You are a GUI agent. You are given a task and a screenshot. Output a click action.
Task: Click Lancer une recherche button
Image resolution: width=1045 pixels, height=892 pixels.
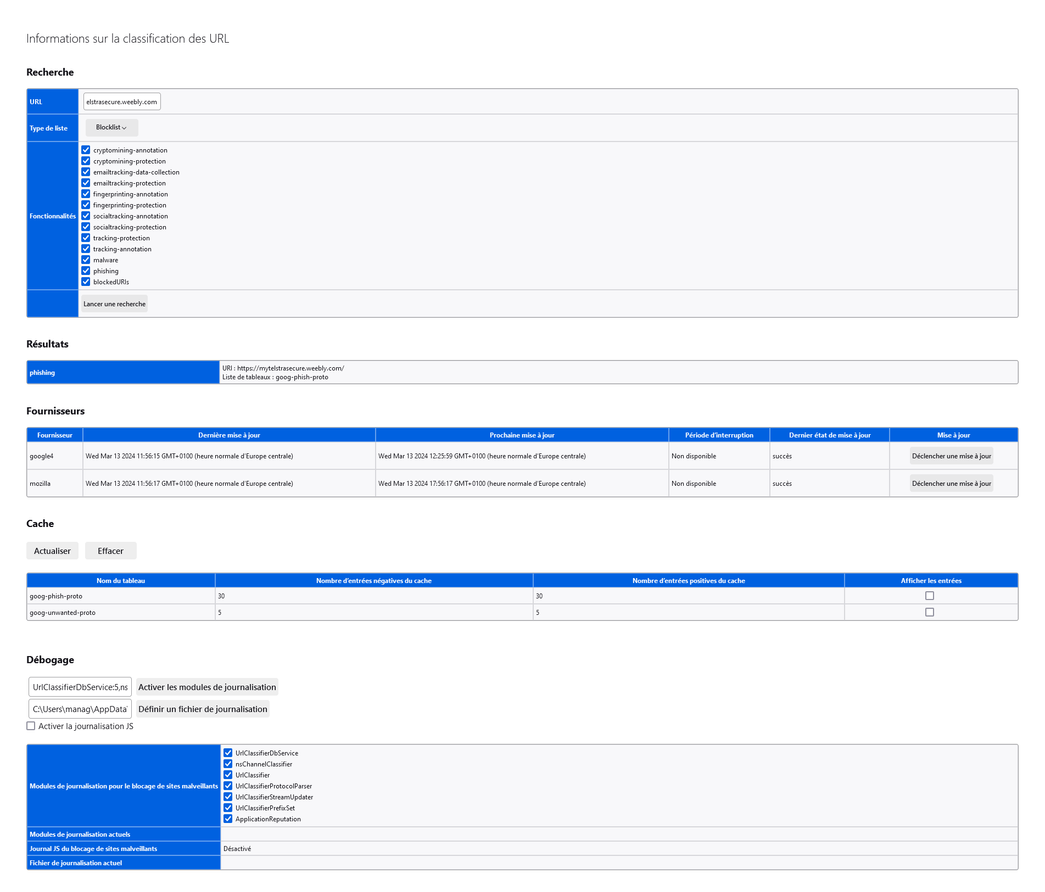point(114,304)
